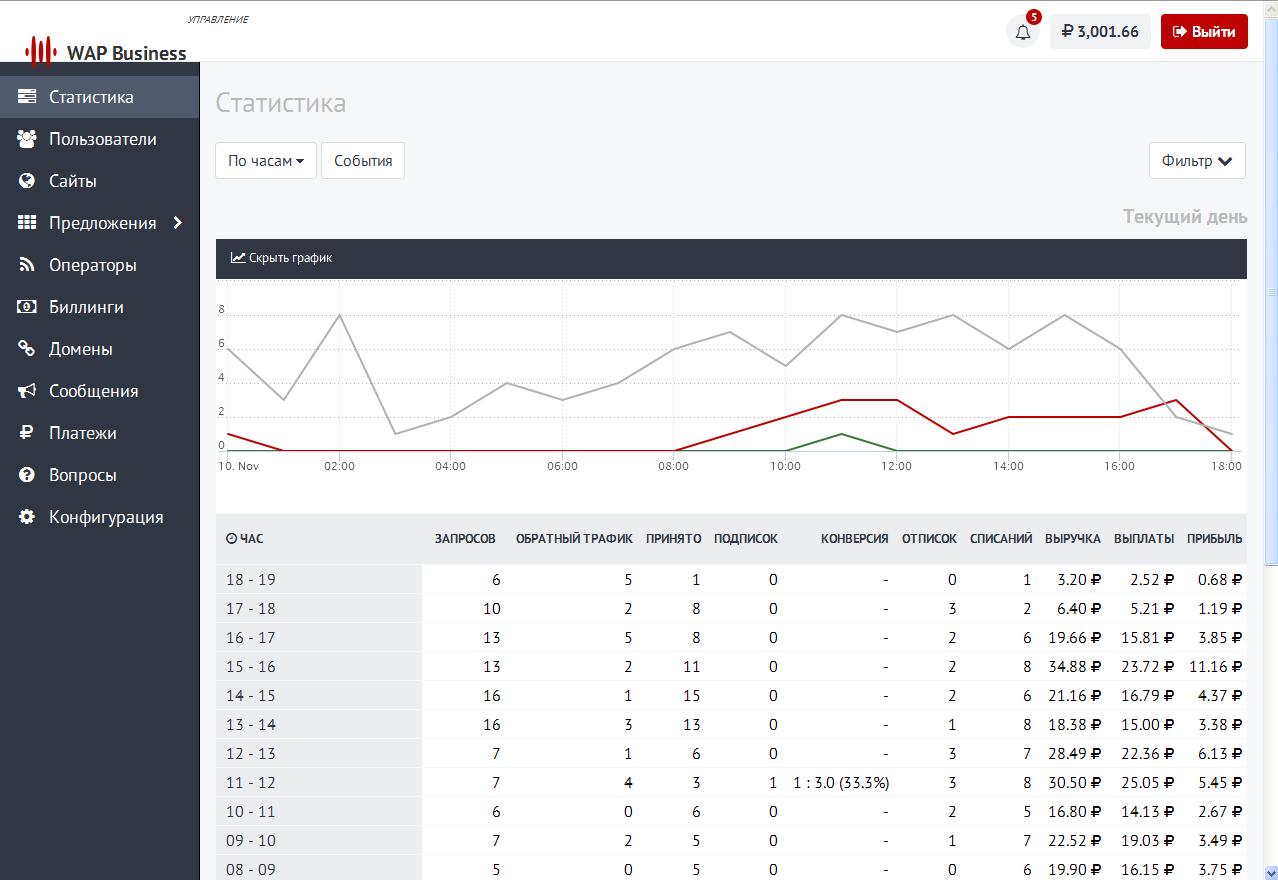The image size is (1278, 880).
Task: Click the Users group icon in sidebar
Action: coord(27,139)
